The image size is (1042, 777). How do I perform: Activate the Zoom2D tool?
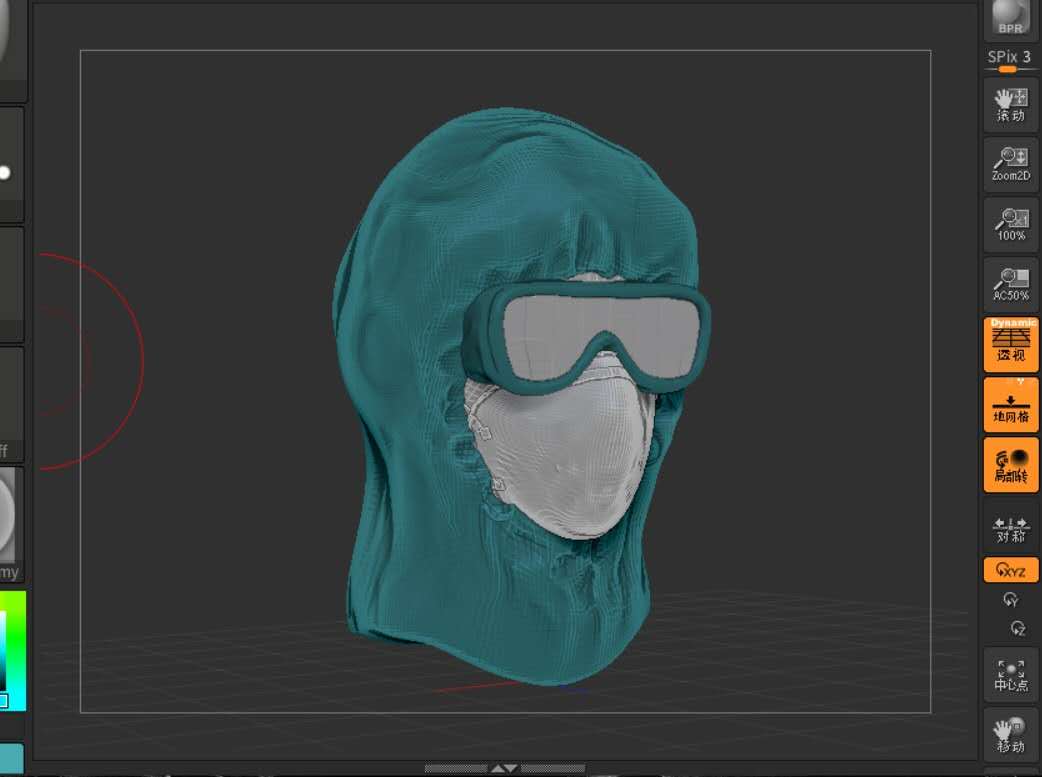tap(1011, 164)
